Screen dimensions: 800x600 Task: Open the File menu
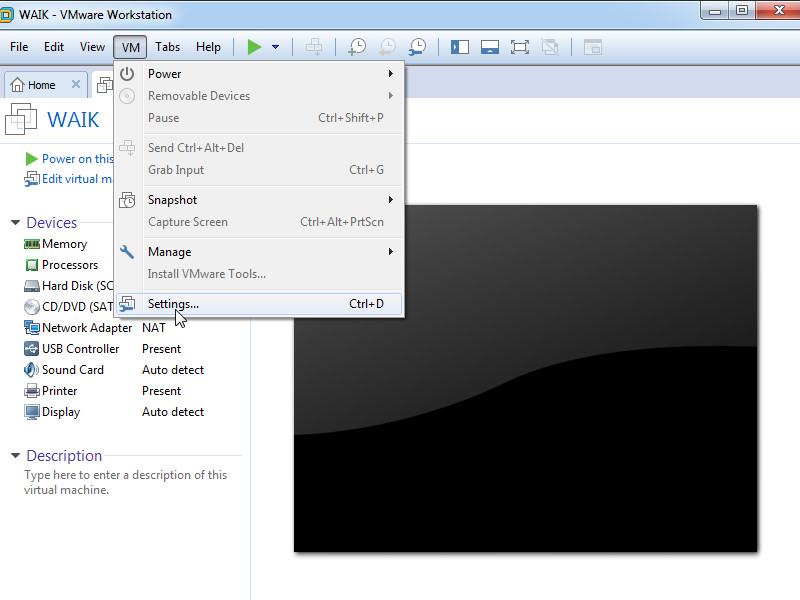click(x=19, y=47)
